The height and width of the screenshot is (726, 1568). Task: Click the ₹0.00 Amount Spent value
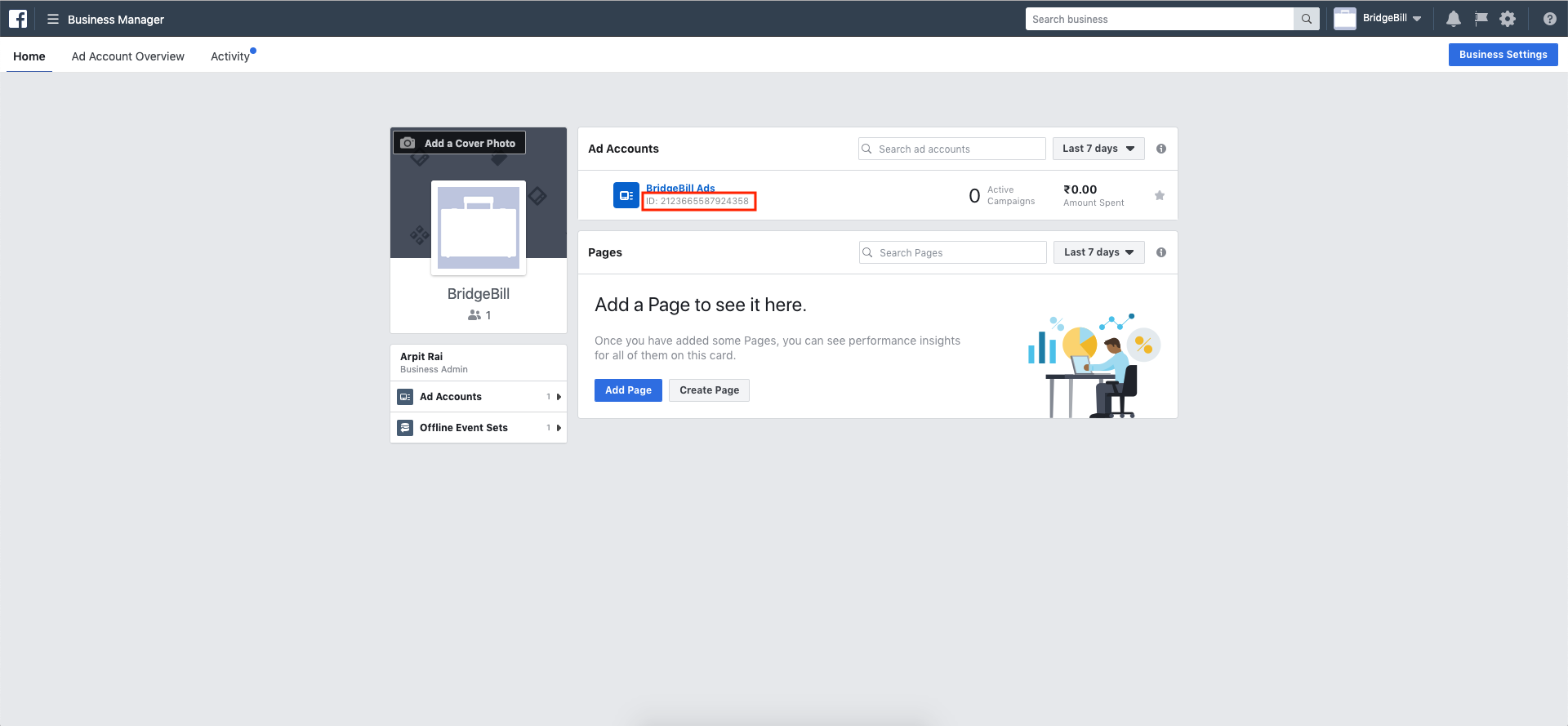coord(1080,189)
